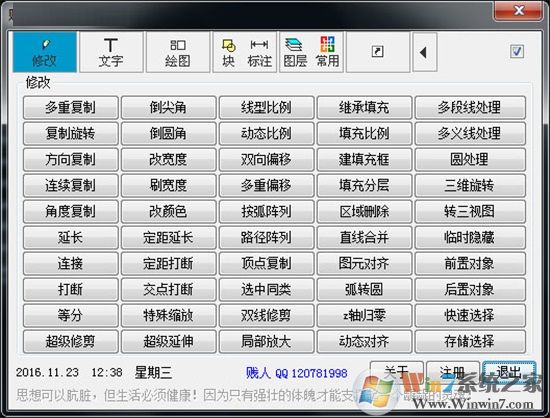
Task: Click 超级延伸 button
Action: click(x=168, y=341)
